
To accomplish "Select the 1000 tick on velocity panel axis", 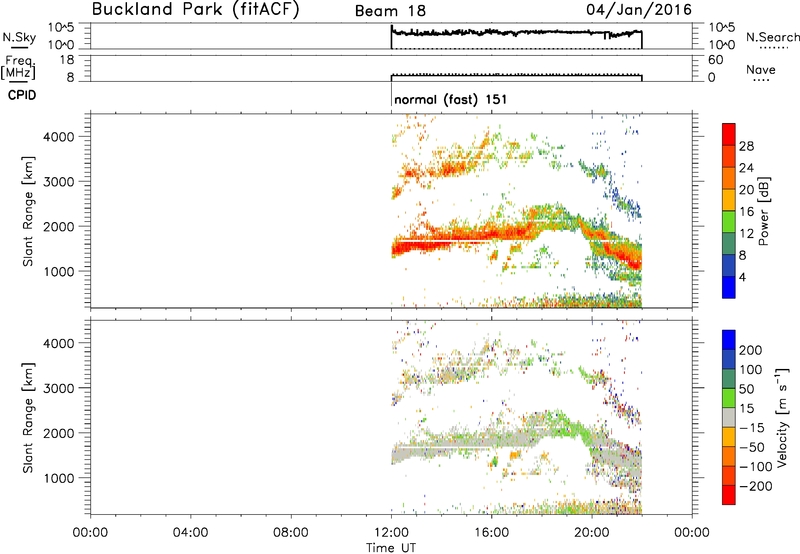I will coord(59,478).
